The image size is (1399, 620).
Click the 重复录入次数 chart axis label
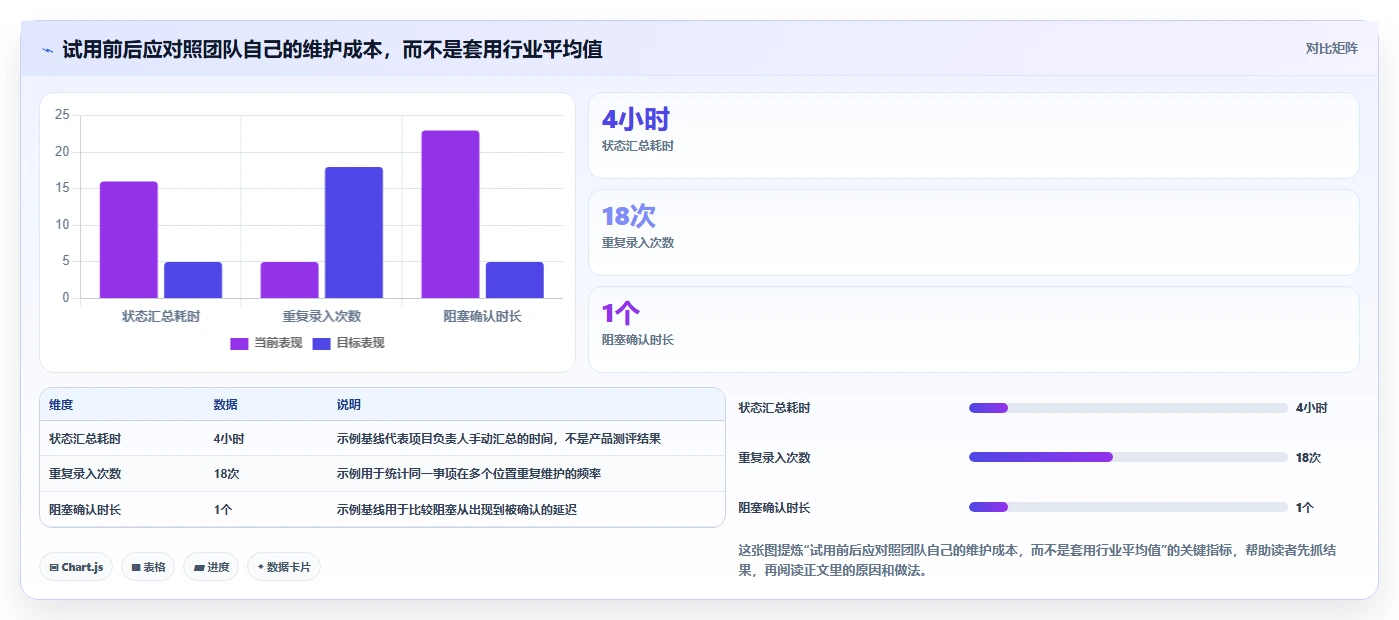point(322,316)
